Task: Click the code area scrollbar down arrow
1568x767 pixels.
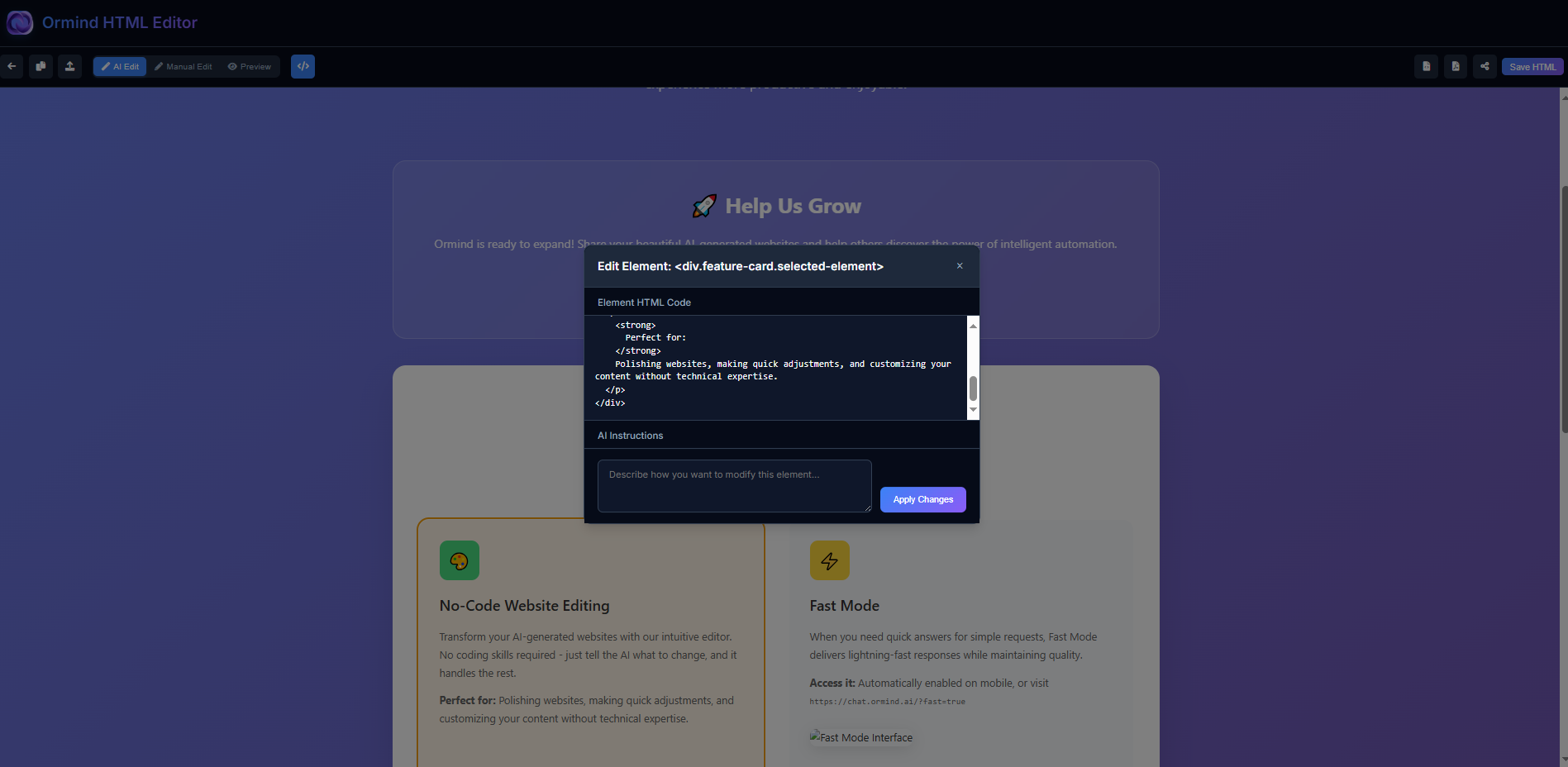Action: tap(973, 410)
